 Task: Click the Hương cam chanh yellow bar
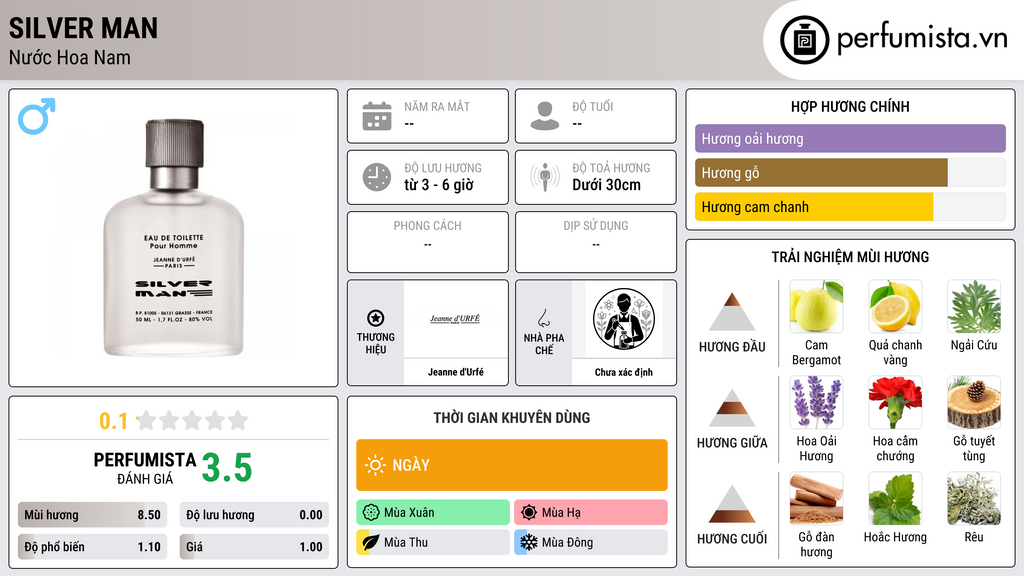[x=814, y=207]
